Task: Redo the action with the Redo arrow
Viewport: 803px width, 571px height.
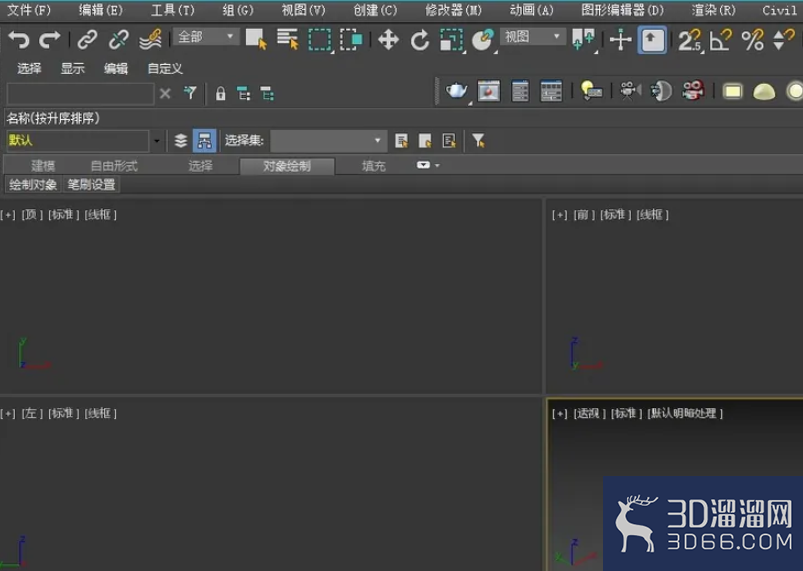Action: pos(50,39)
